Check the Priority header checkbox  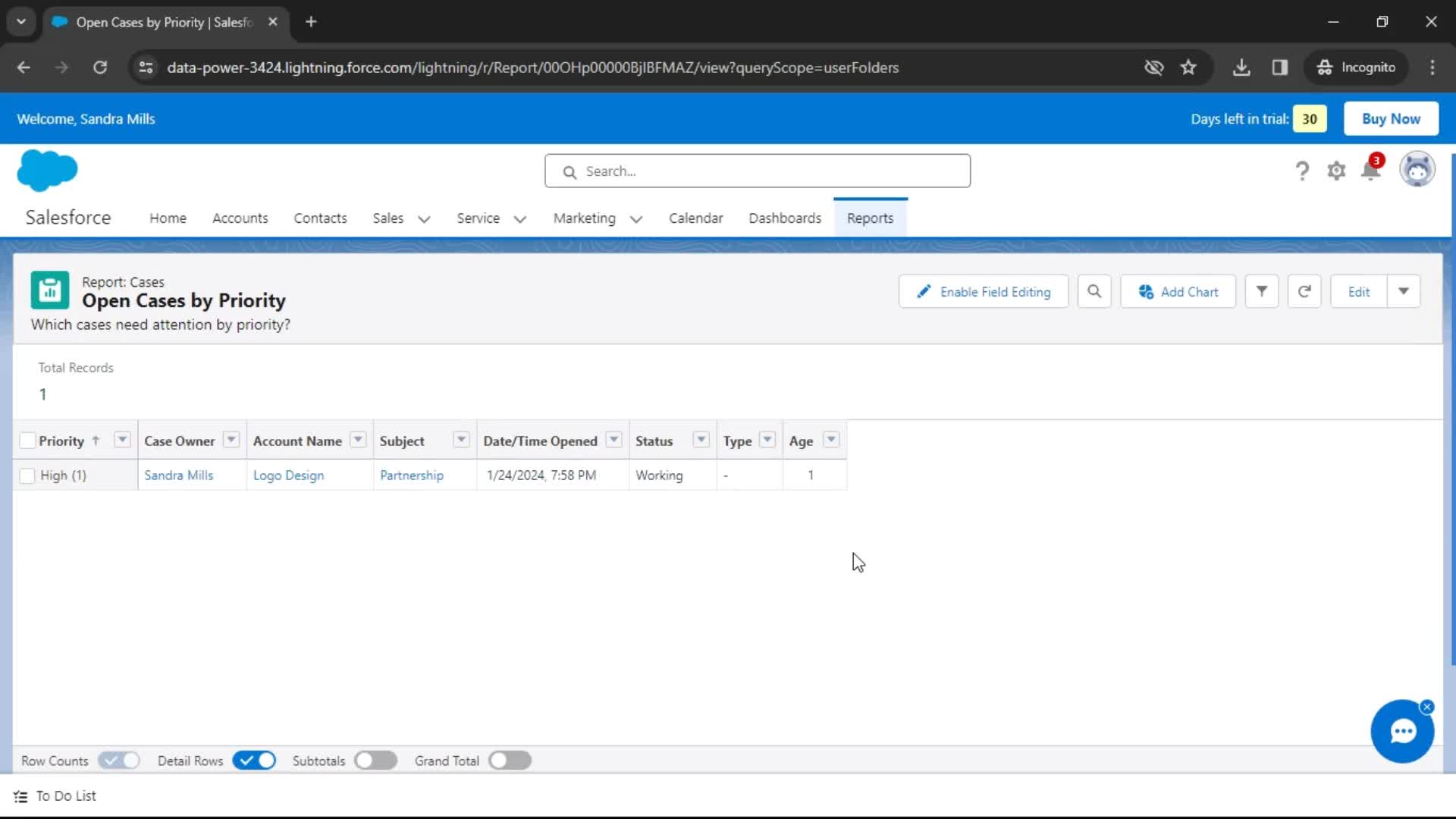click(x=27, y=441)
